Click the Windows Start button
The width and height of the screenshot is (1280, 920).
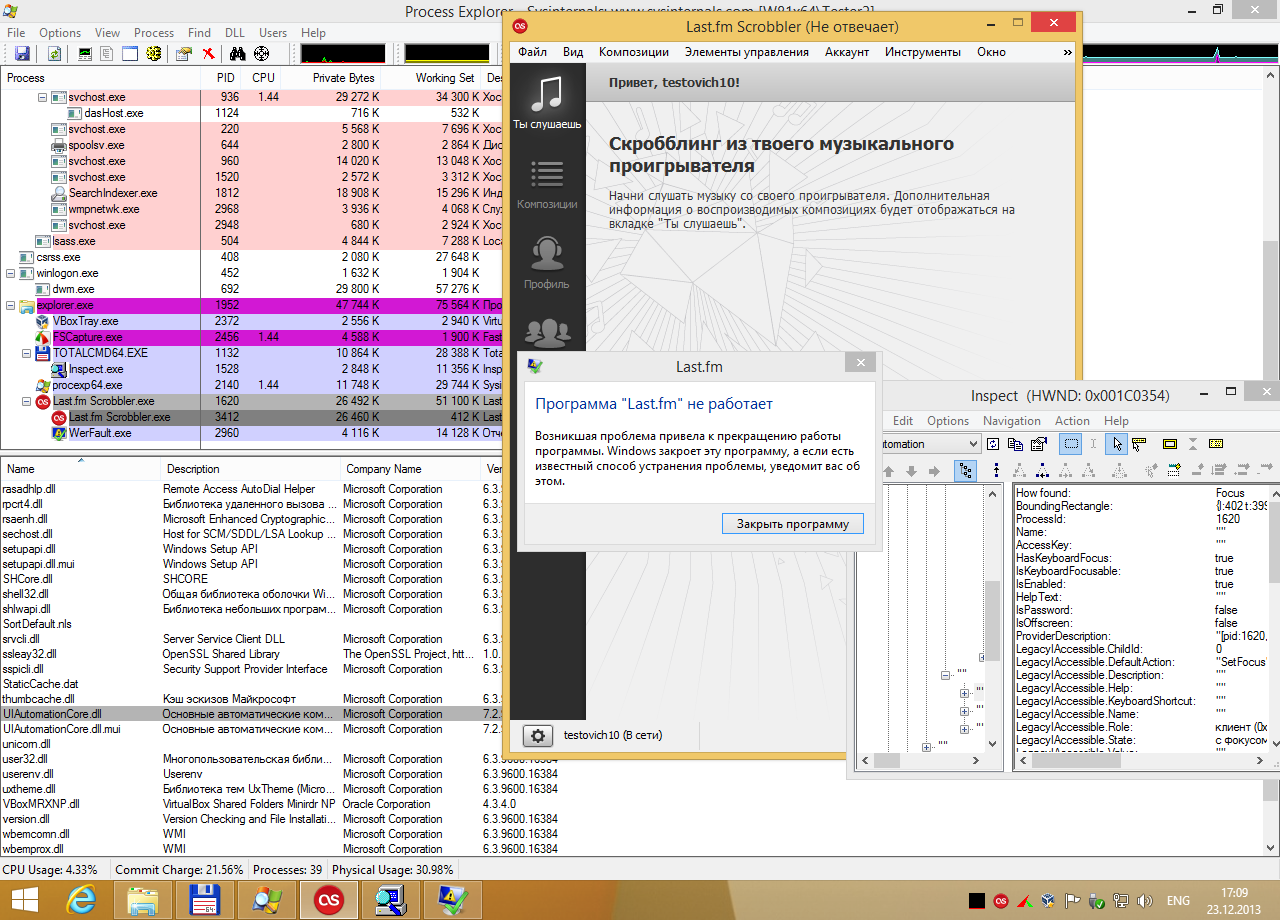[x=24, y=900]
